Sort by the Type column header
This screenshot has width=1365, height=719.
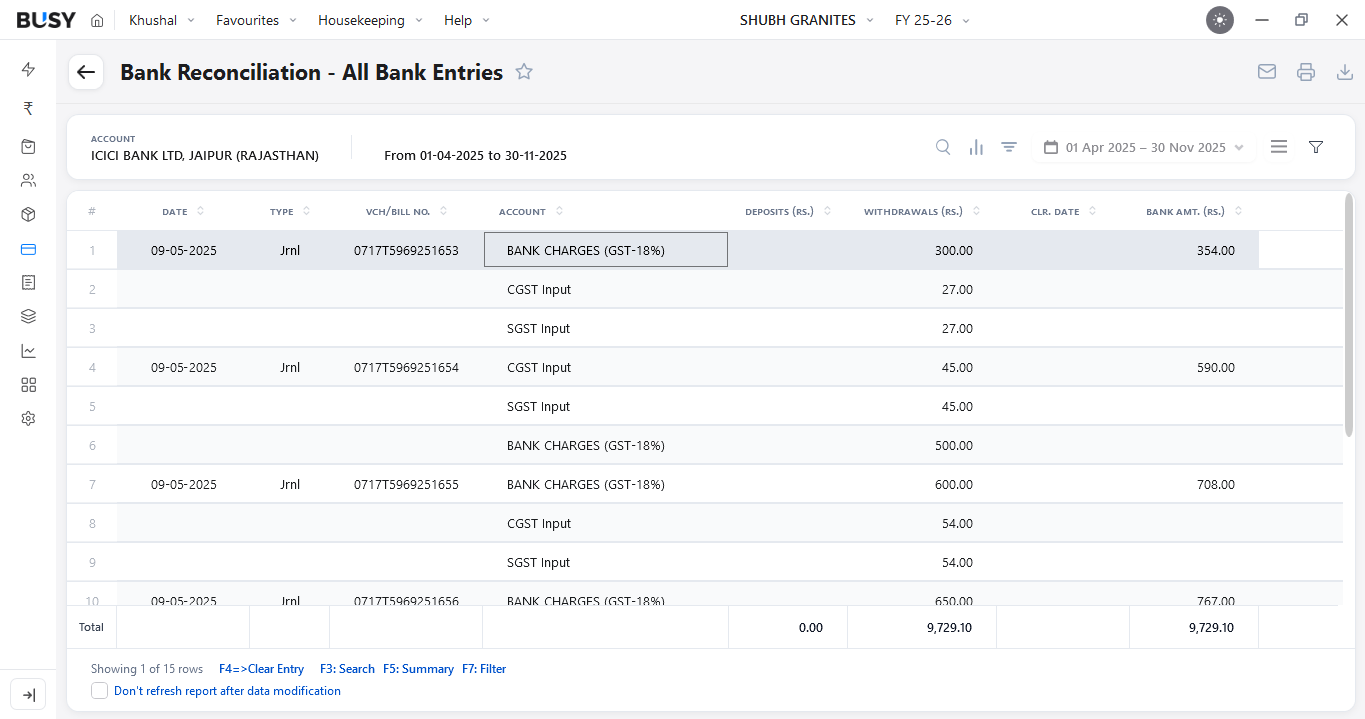click(290, 211)
